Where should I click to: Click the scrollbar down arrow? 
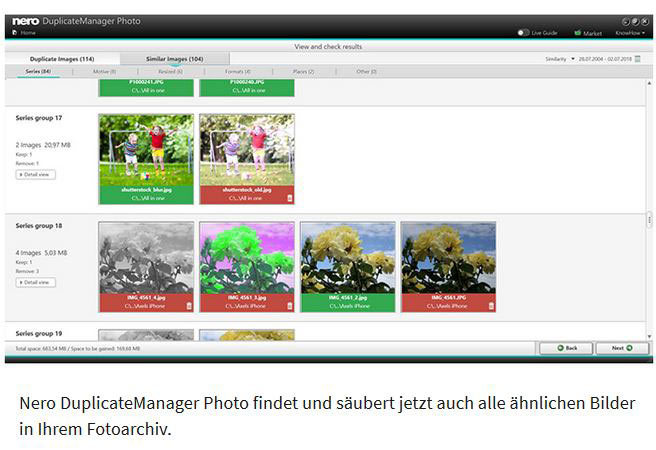649,336
